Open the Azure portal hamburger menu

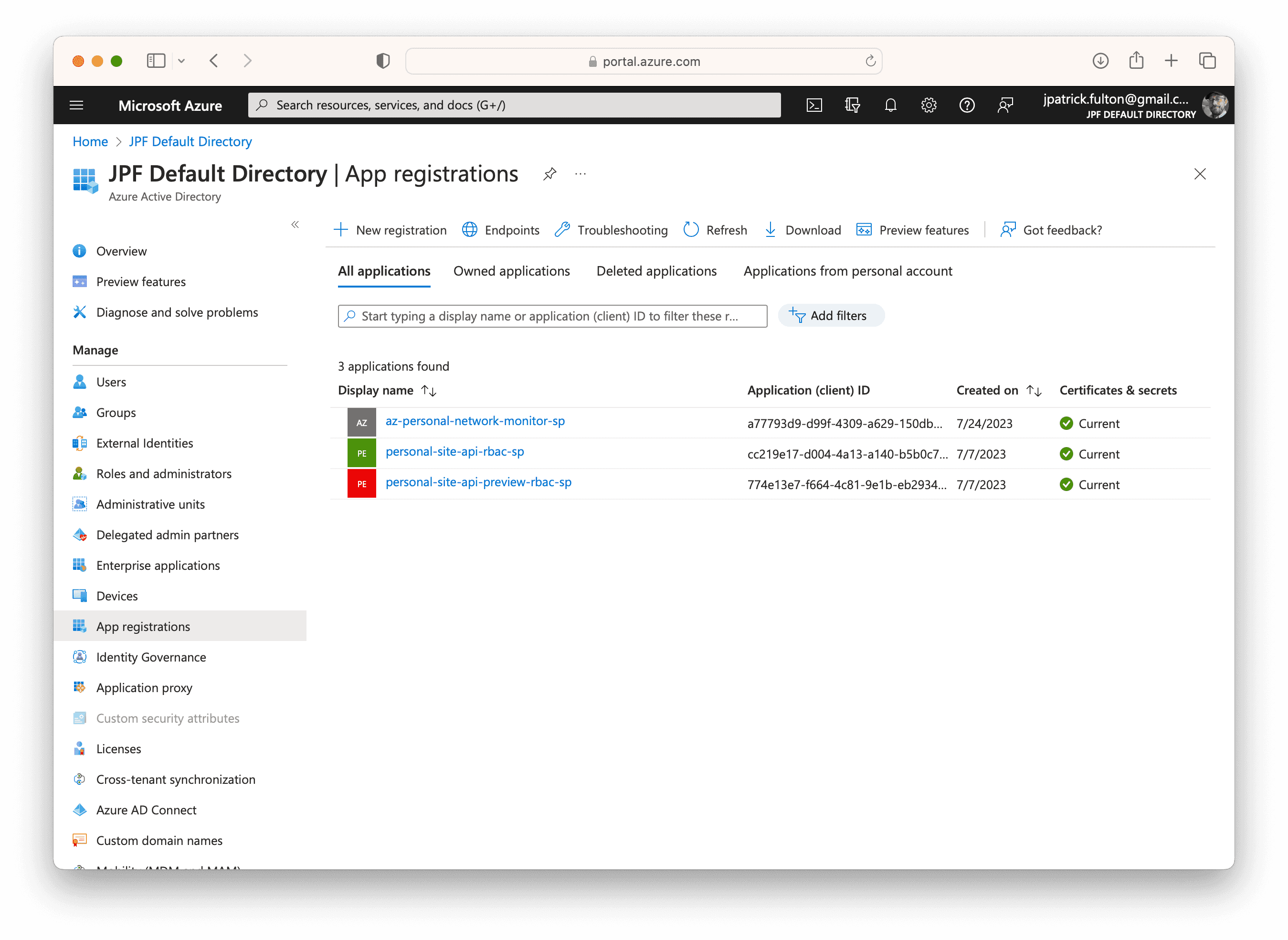point(76,105)
